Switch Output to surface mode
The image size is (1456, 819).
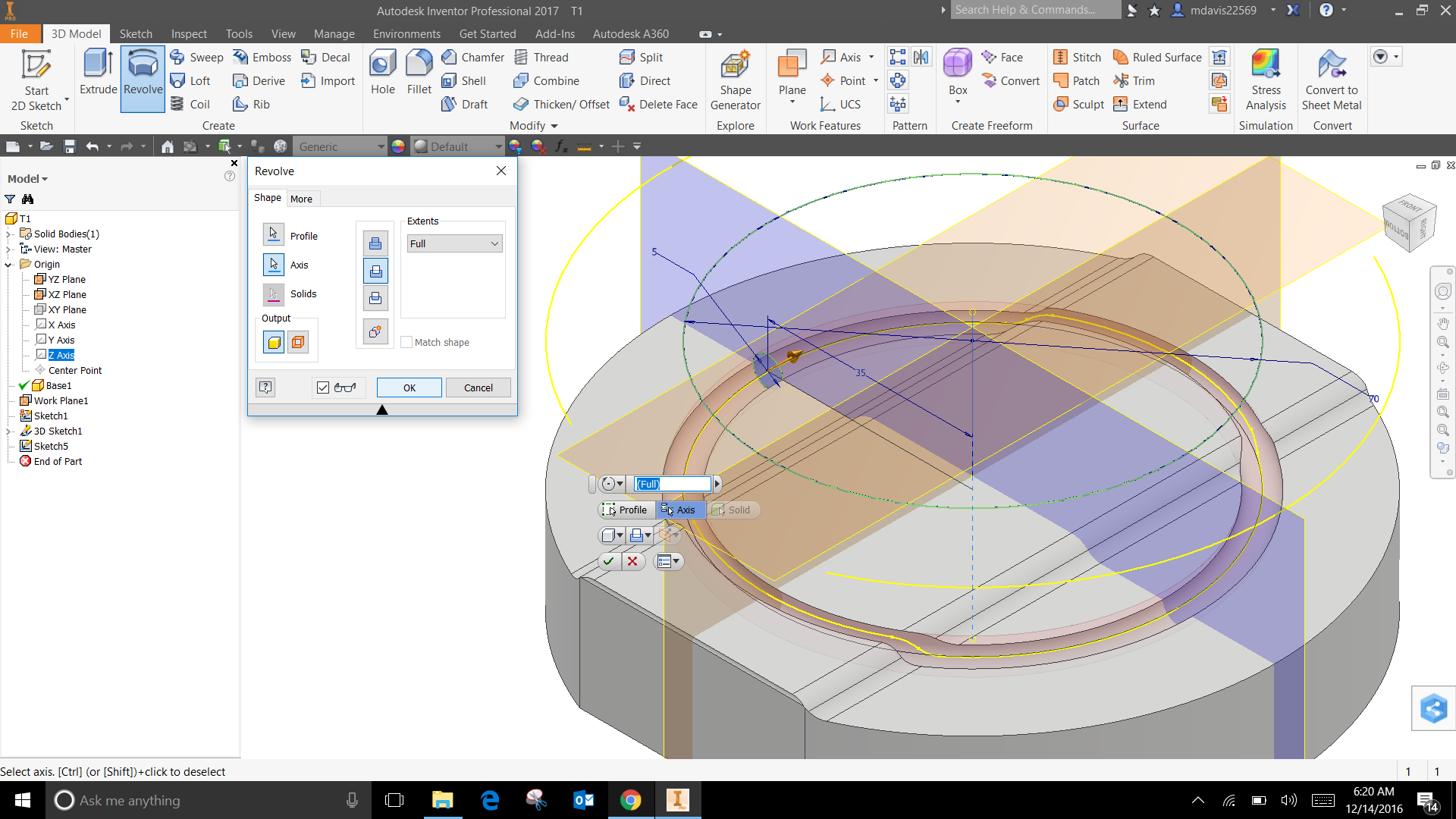point(298,341)
